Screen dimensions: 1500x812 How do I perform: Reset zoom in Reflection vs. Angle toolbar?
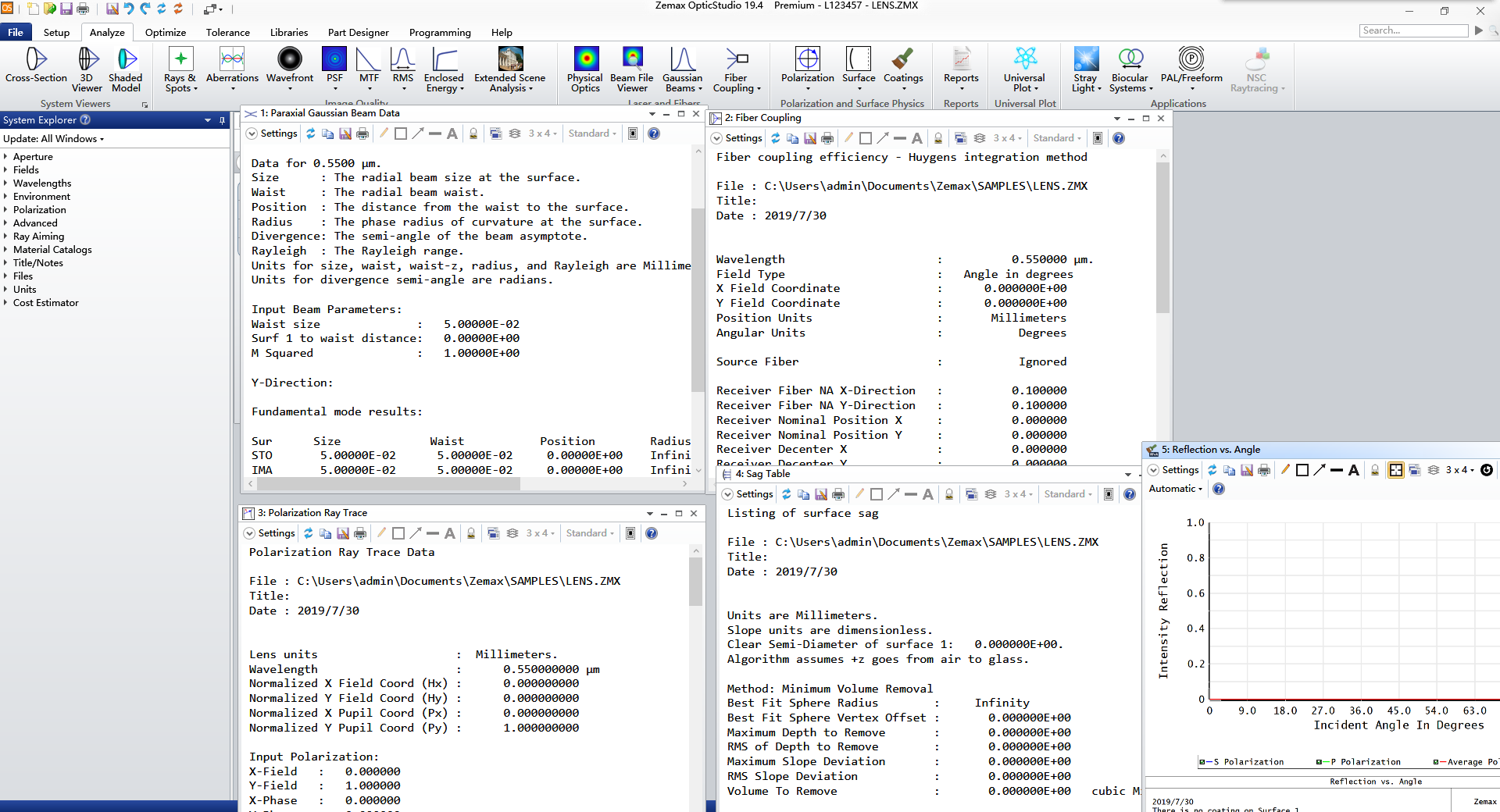click(1487, 470)
